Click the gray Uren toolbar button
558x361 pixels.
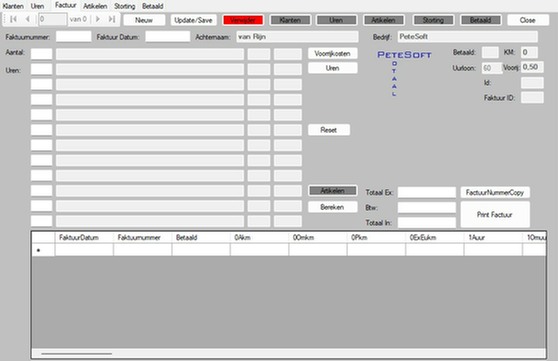(336, 20)
